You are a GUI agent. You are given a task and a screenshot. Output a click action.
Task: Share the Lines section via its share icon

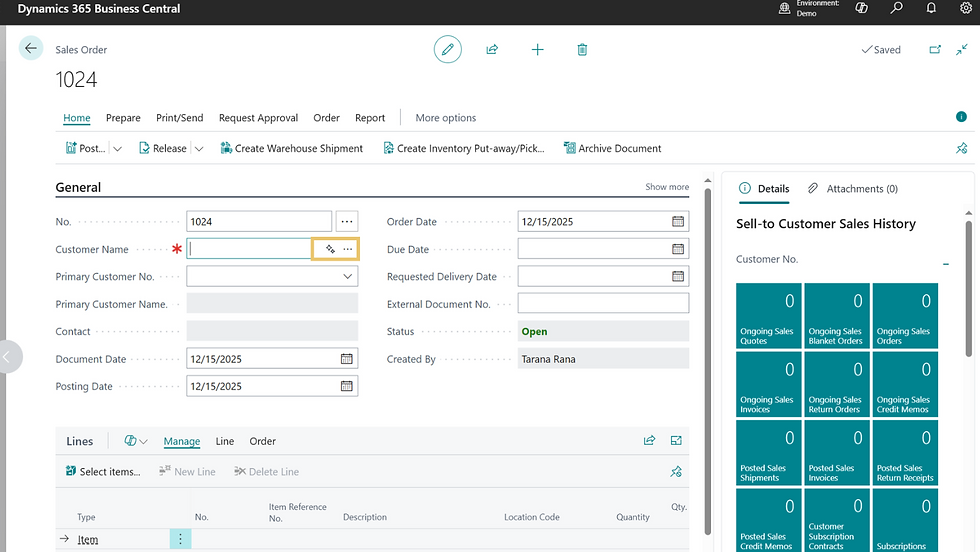[x=649, y=441]
